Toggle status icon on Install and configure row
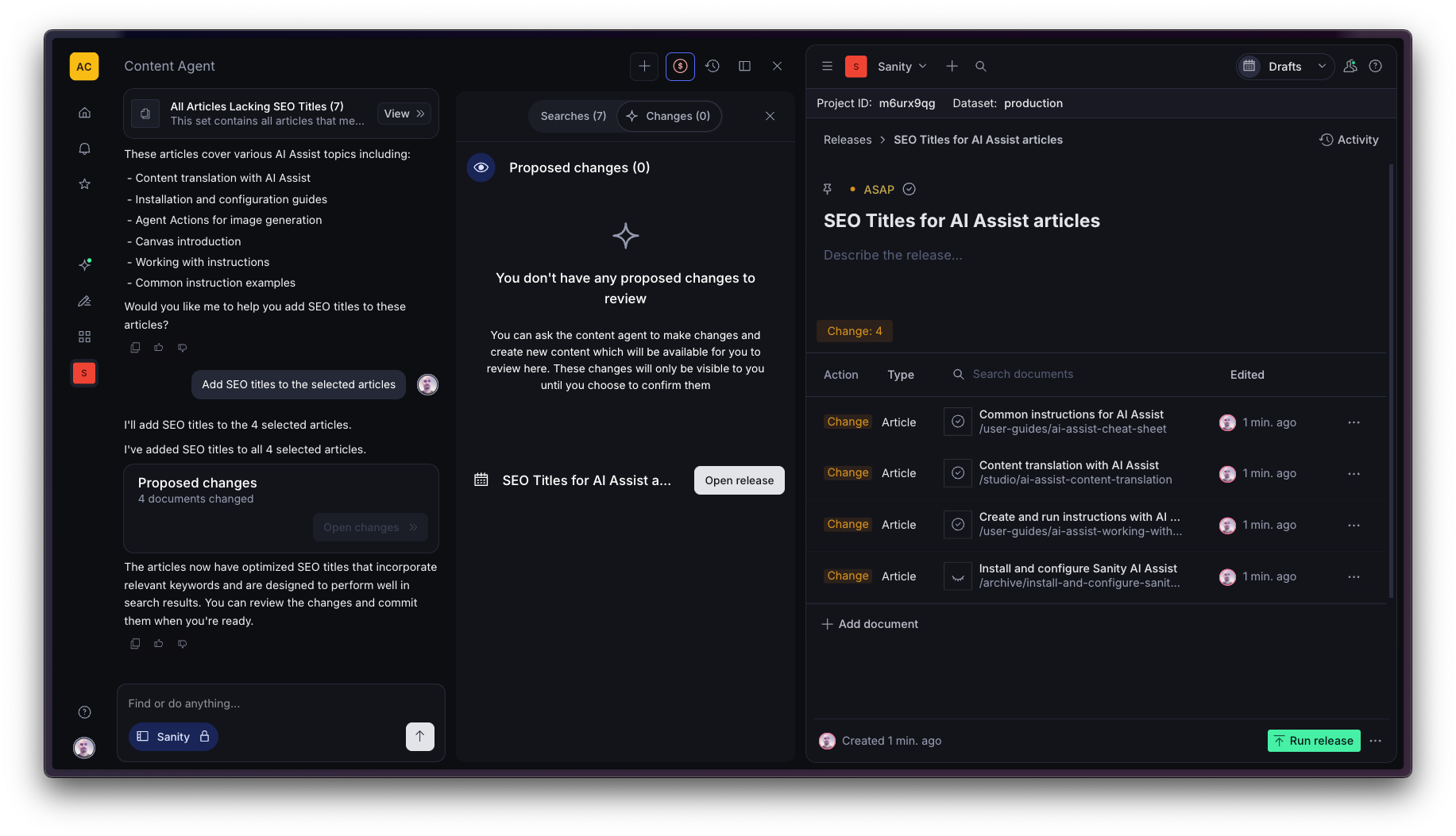1456x836 pixels. point(958,576)
